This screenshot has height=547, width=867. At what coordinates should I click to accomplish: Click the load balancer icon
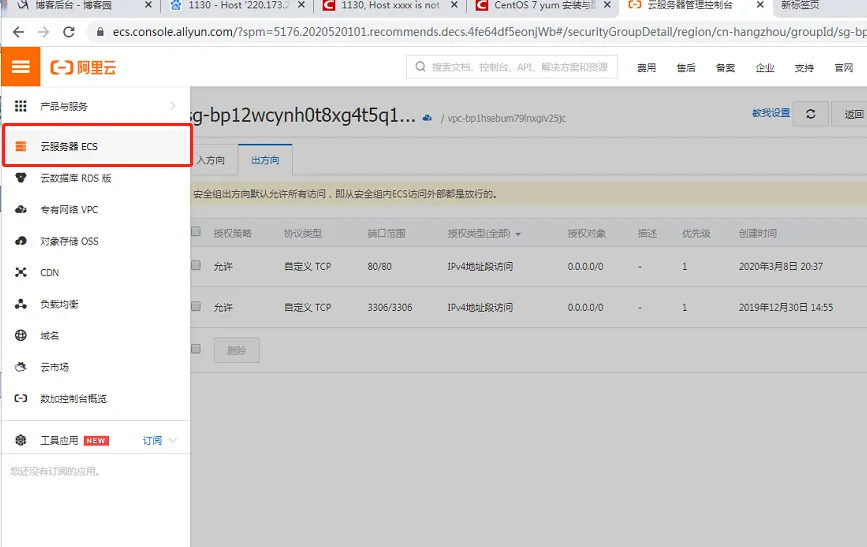click(x=21, y=304)
